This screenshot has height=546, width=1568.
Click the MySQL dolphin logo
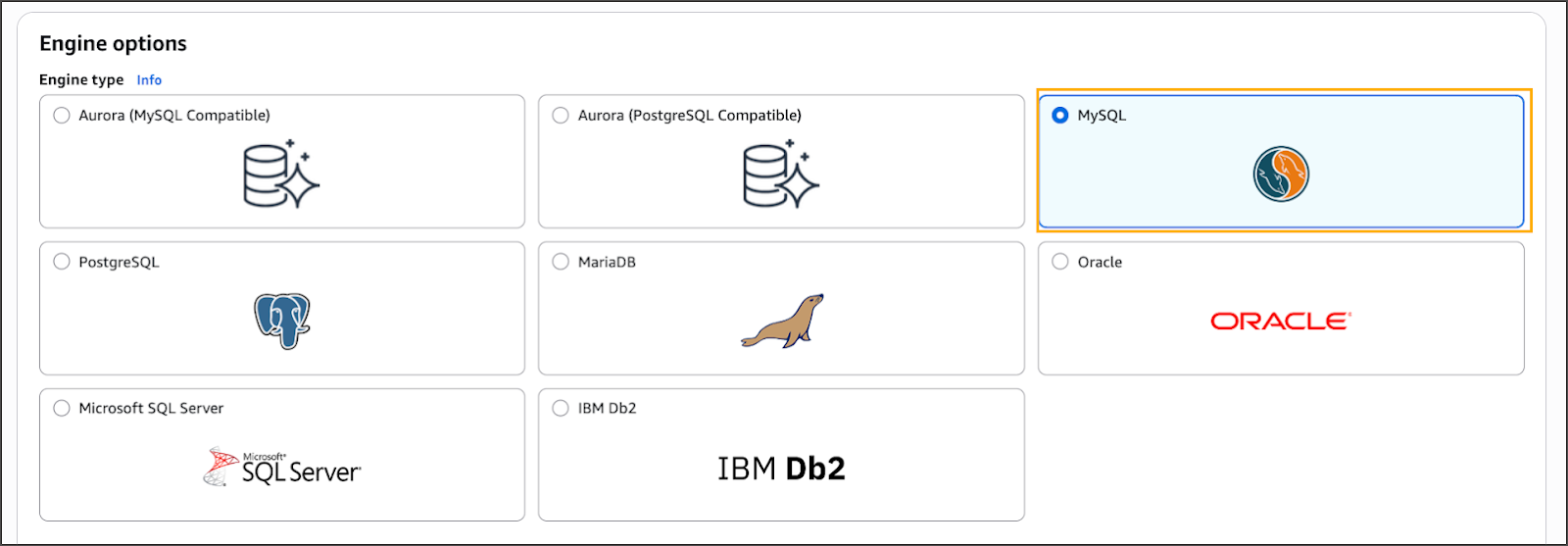click(1281, 174)
